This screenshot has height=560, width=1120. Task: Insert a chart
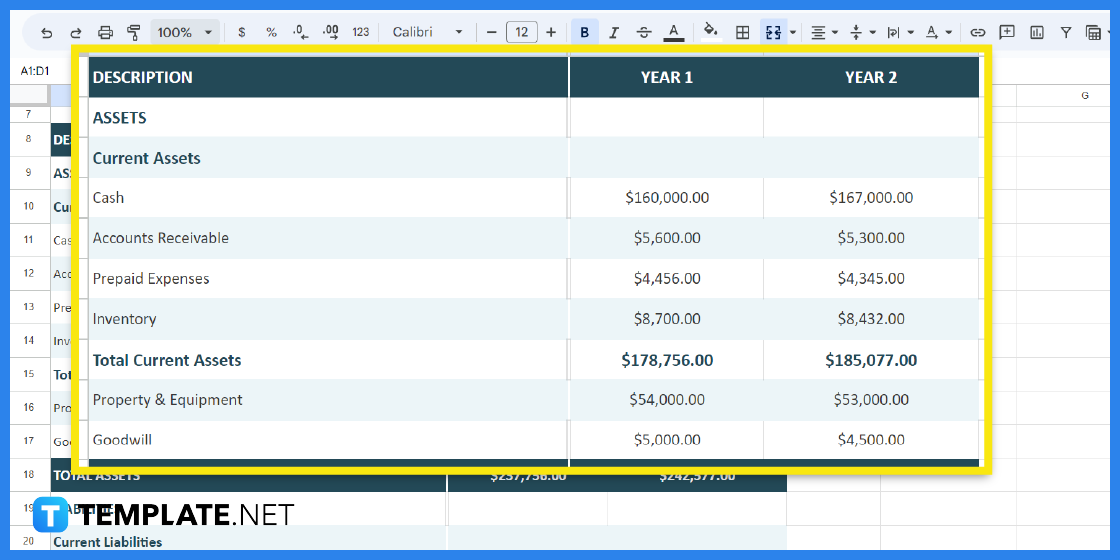pos(1036,32)
